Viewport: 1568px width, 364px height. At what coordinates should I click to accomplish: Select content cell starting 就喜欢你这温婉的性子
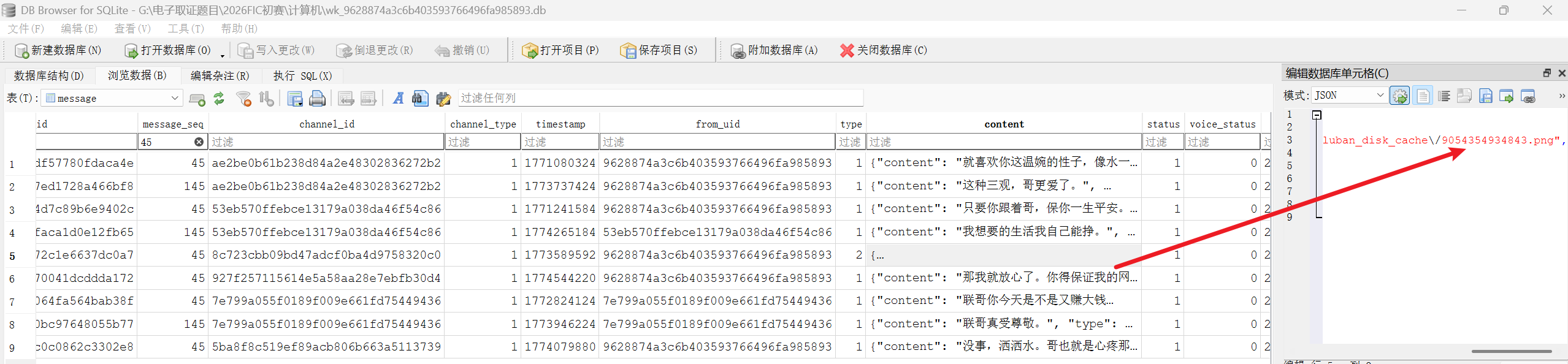tap(1004, 163)
